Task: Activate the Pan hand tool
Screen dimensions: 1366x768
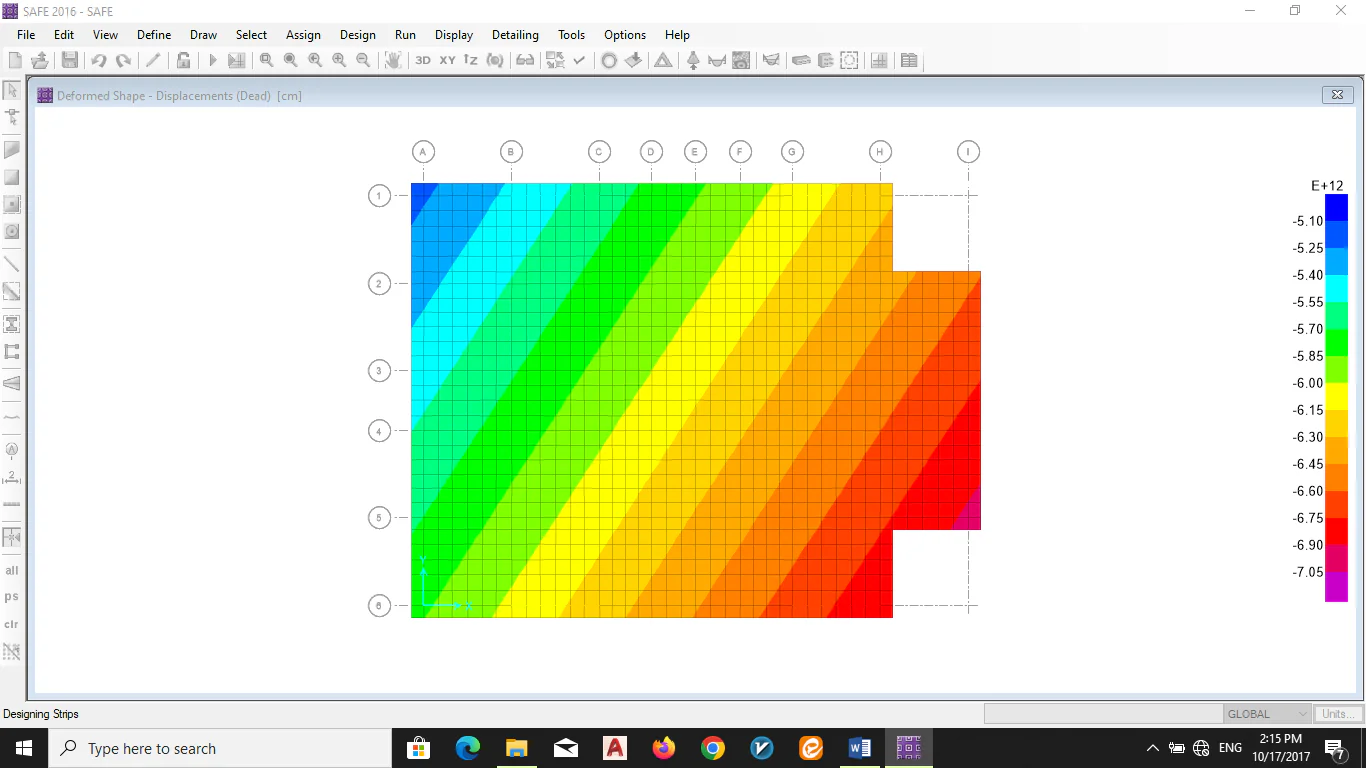Action: [x=394, y=61]
